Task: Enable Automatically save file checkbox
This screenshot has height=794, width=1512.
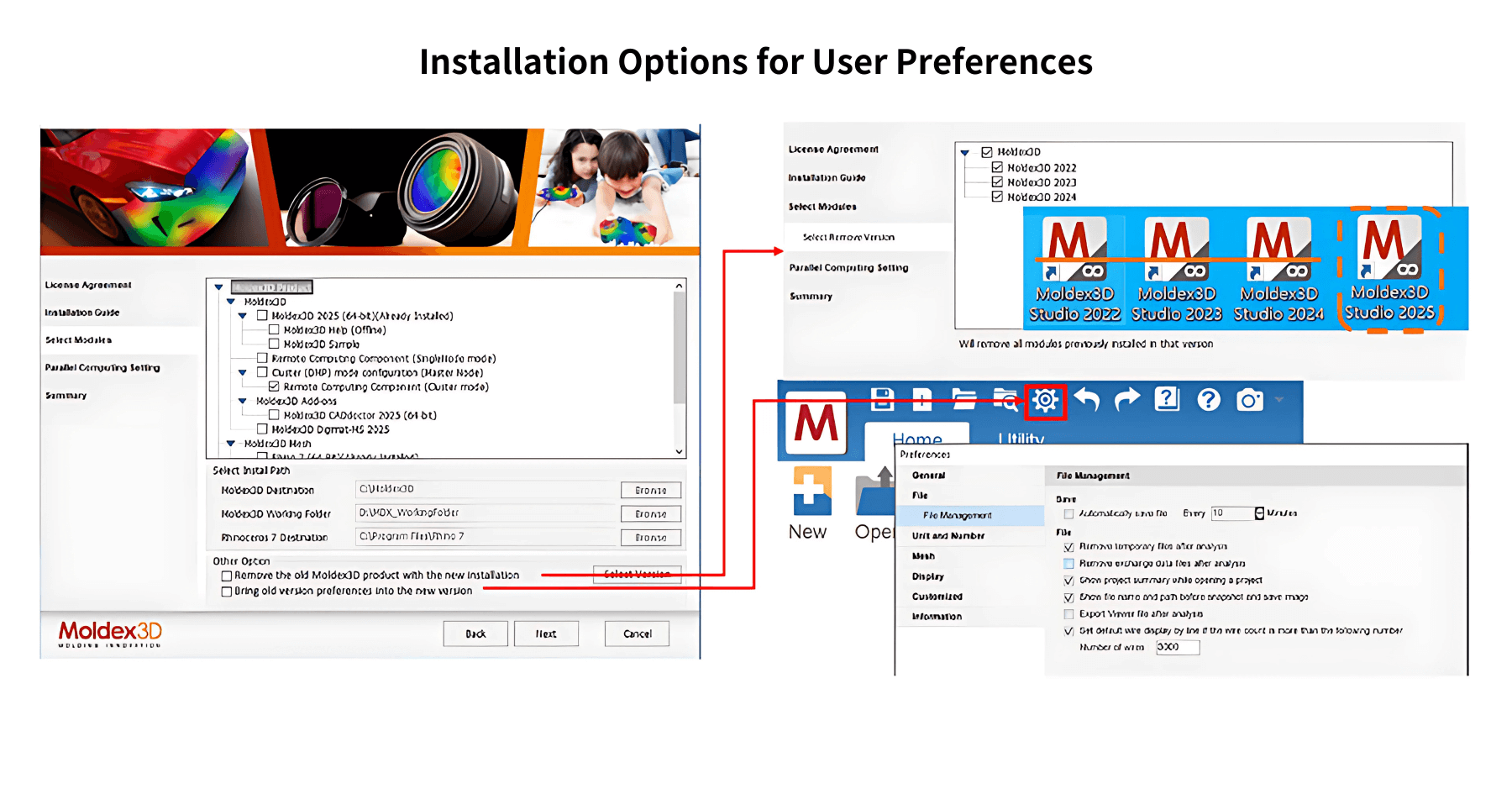Action: (x=1068, y=513)
